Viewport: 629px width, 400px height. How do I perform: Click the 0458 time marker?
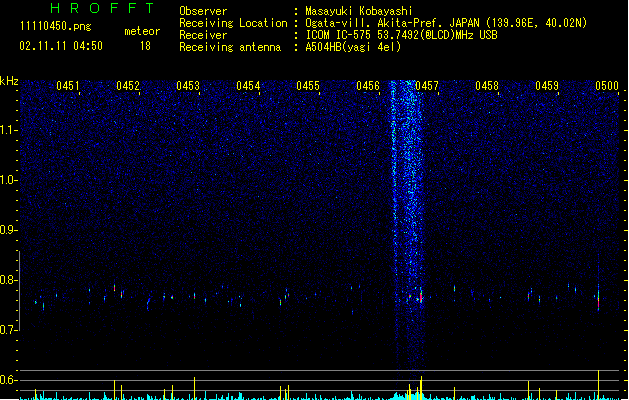[x=487, y=85]
